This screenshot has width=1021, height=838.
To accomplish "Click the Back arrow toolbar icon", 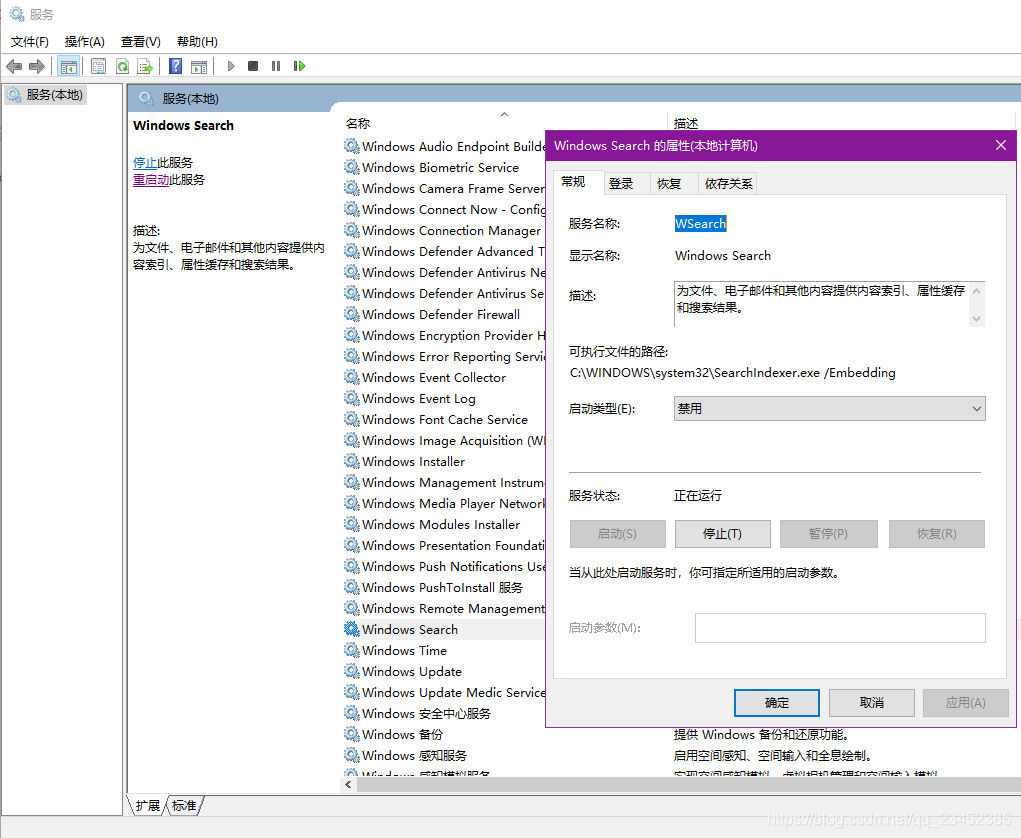I will coord(14,66).
